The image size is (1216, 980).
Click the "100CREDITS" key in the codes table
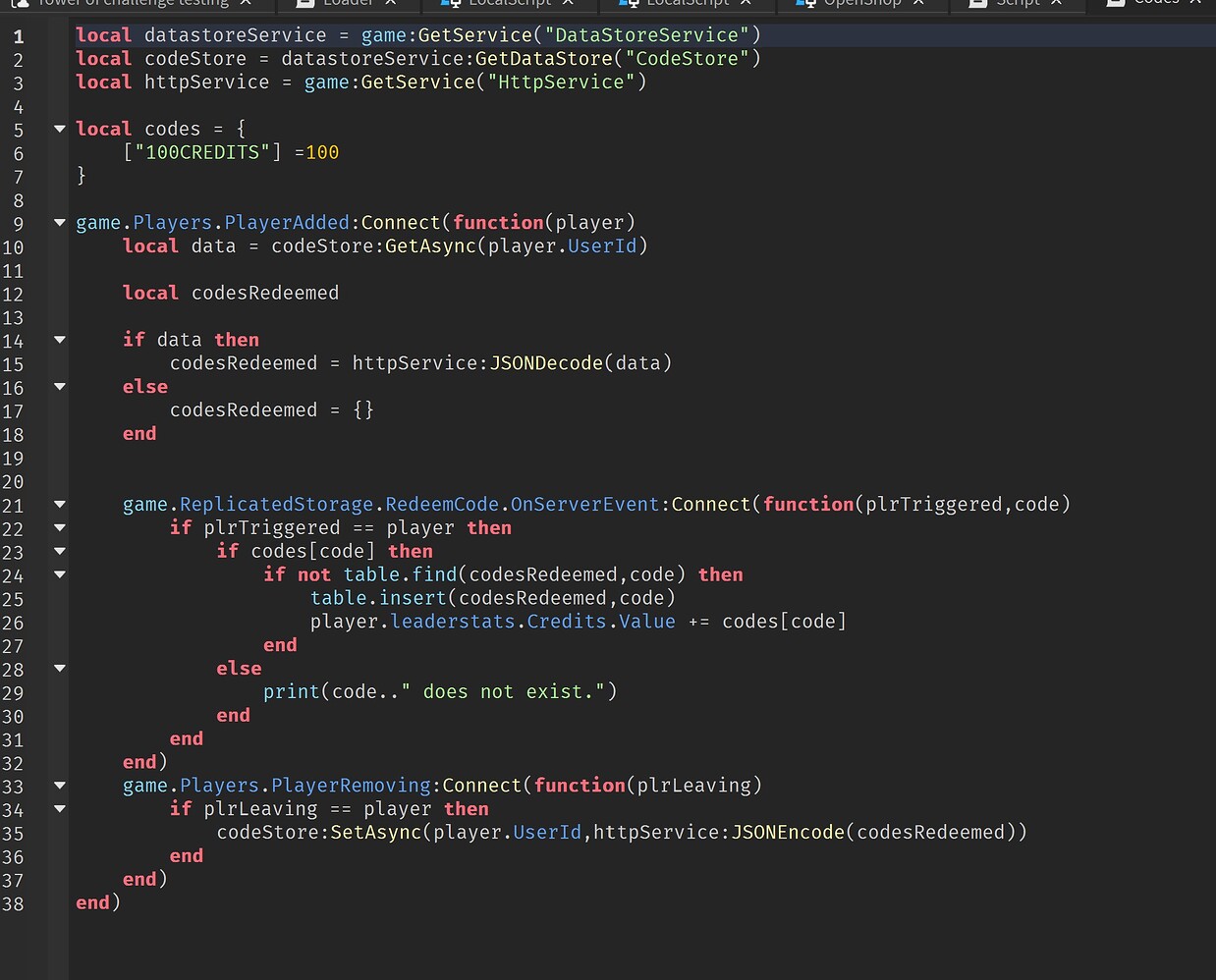tap(202, 152)
